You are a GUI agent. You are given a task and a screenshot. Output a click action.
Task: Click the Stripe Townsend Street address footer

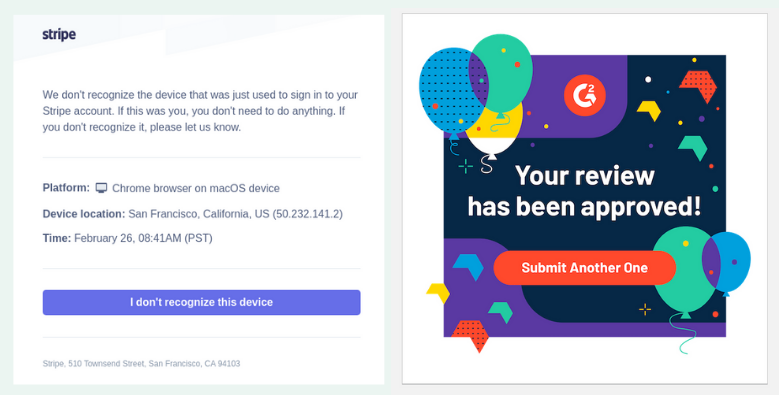(x=142, y=364)
